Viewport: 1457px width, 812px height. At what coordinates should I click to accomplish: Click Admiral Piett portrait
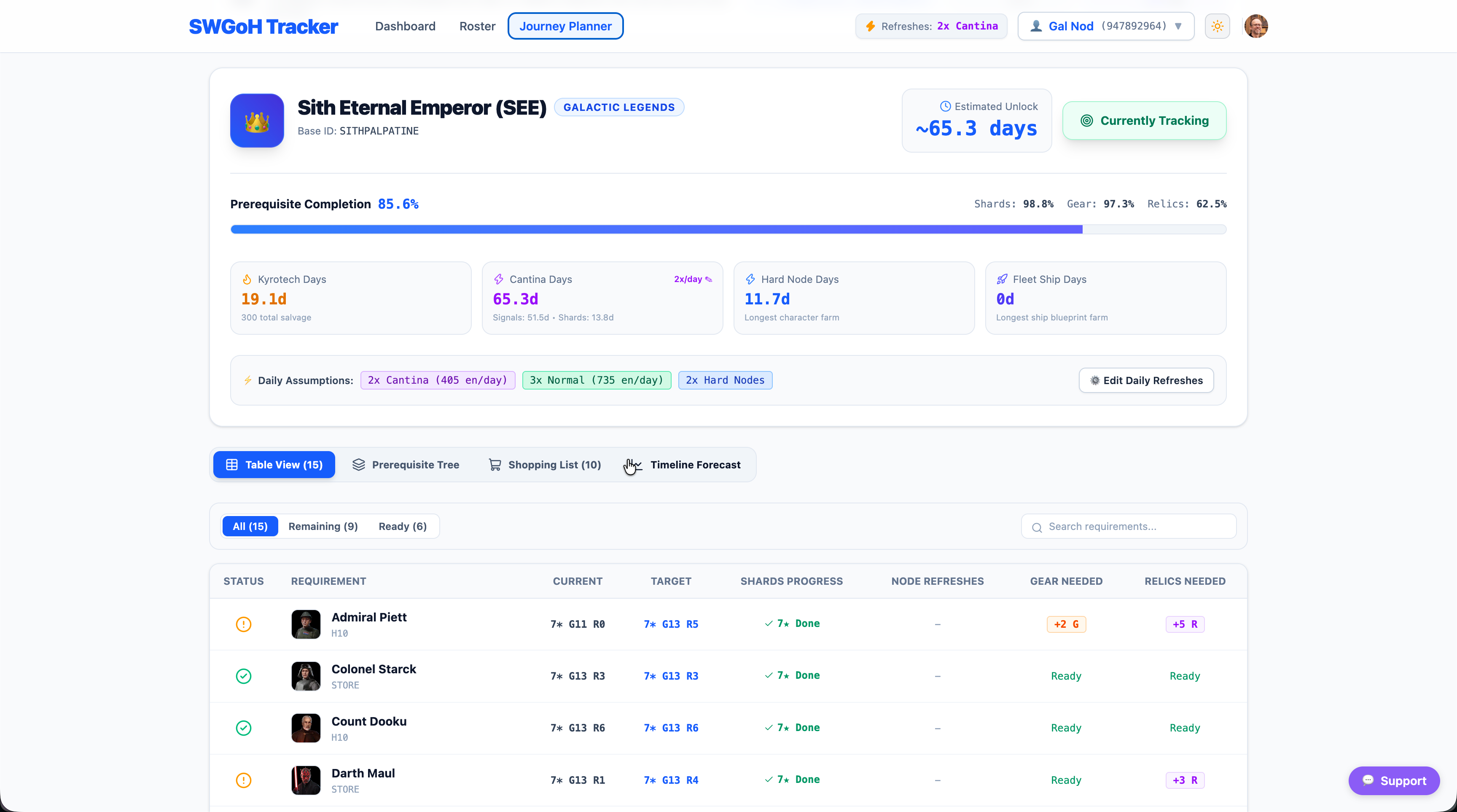tap(306, 624)
